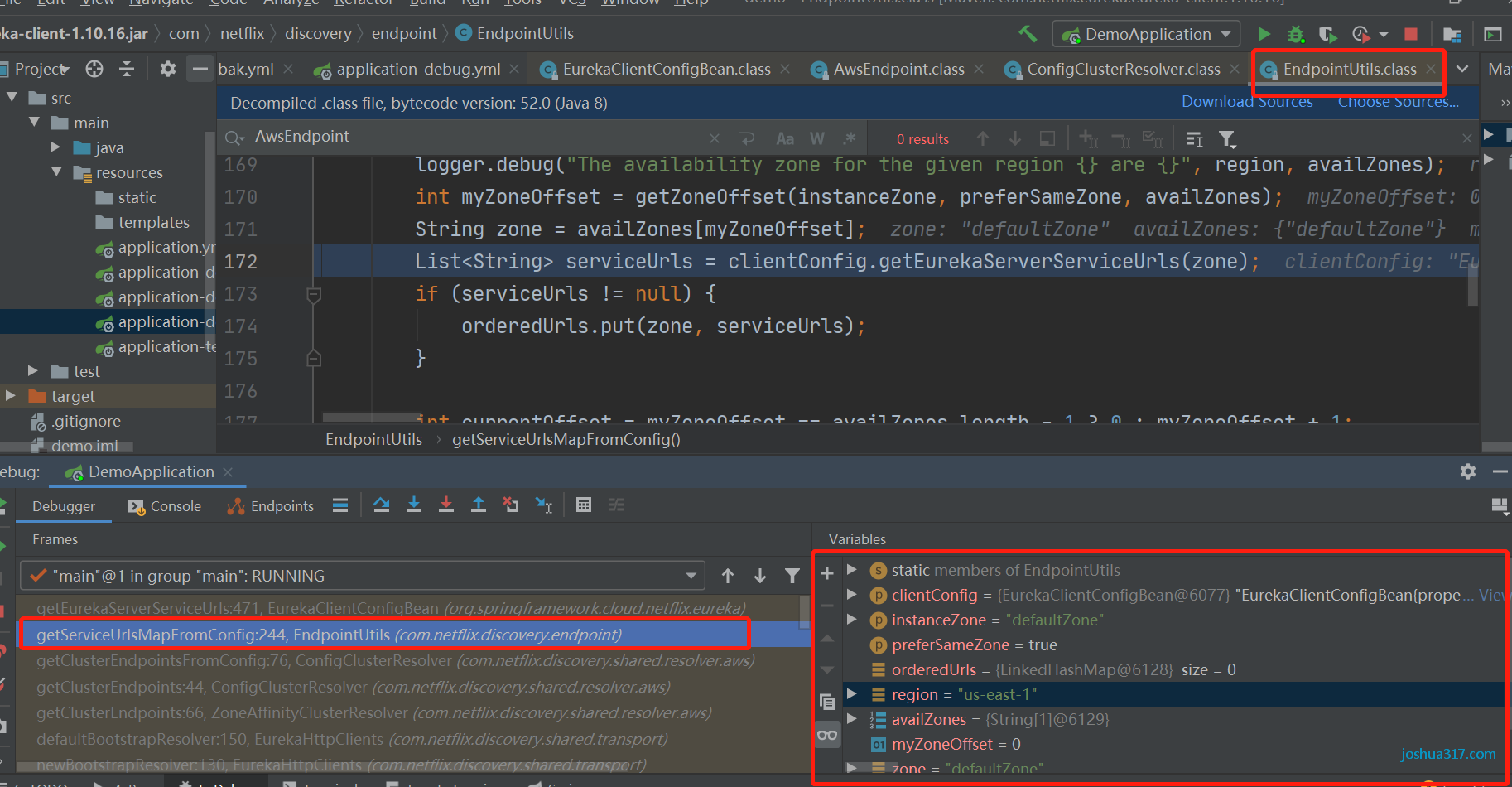Click the Download Sources link

click(x=1247, y=102)
